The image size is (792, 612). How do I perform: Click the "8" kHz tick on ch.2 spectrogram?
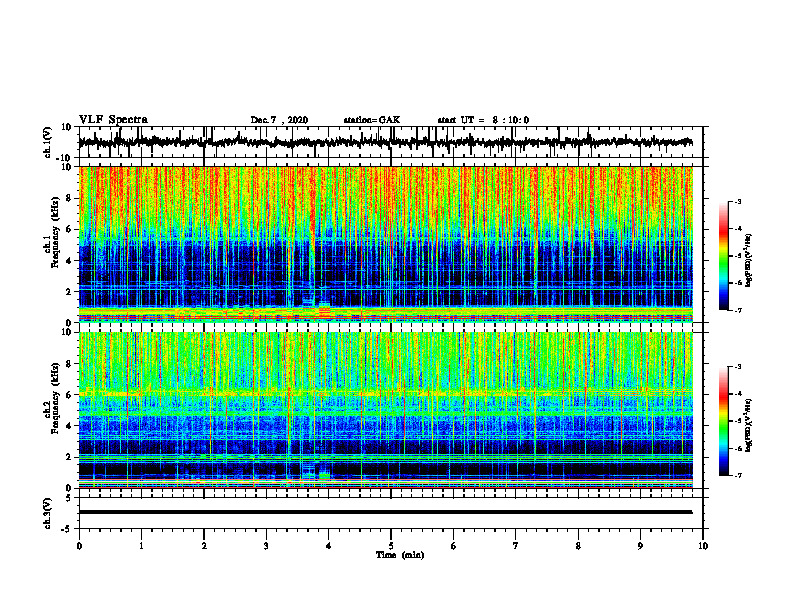(x=70, y=364)
